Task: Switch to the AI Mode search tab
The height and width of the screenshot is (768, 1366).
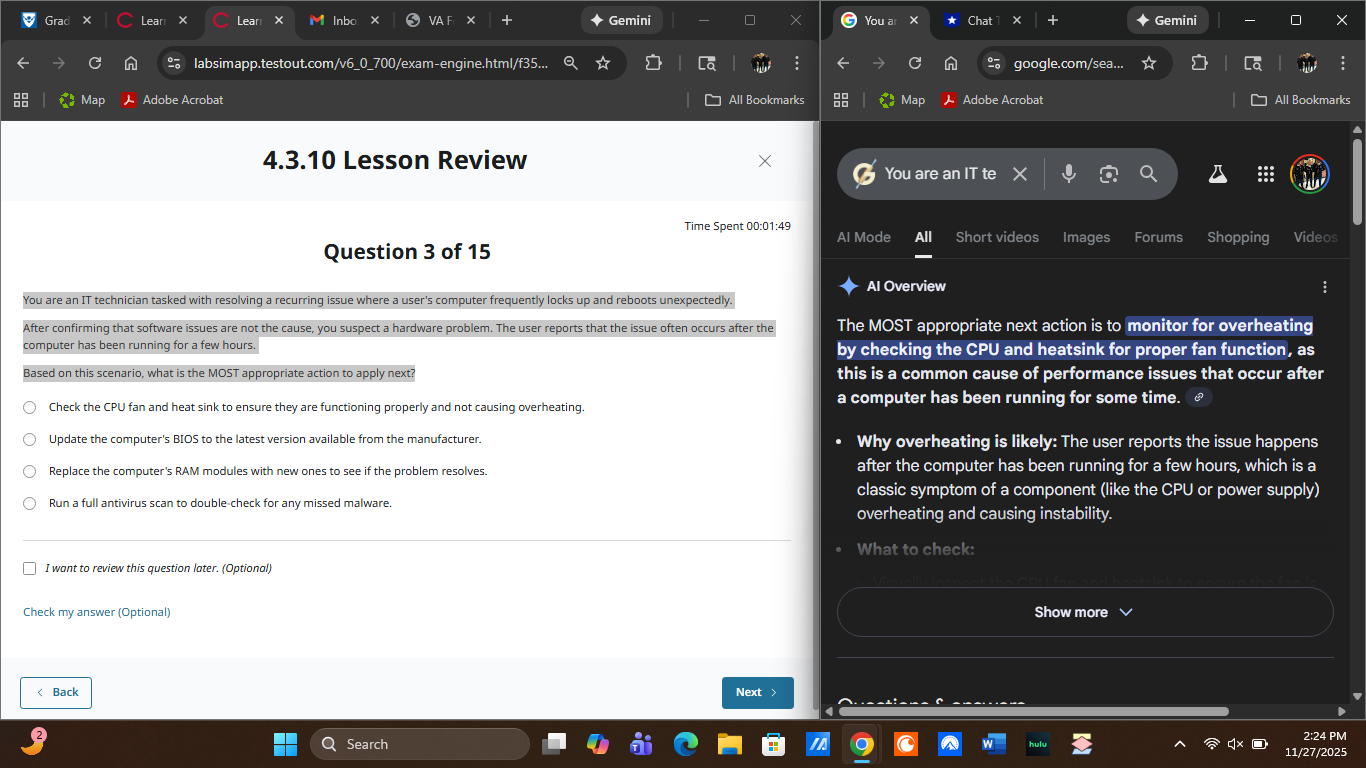Action: [x=864, y=237]
